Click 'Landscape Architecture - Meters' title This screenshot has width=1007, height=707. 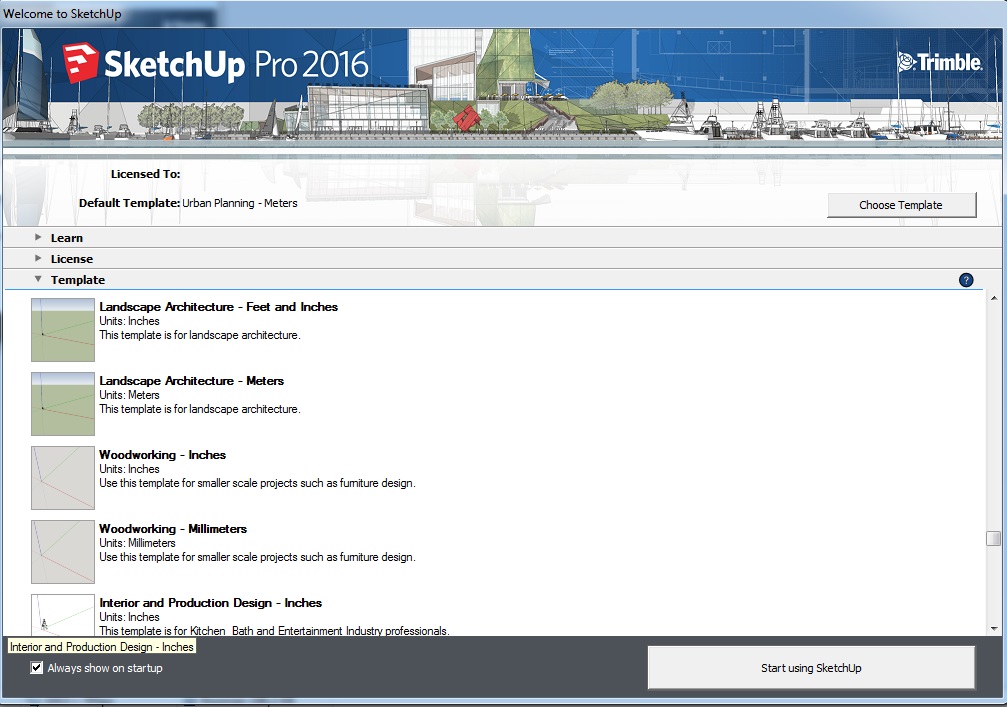(191, 381)
